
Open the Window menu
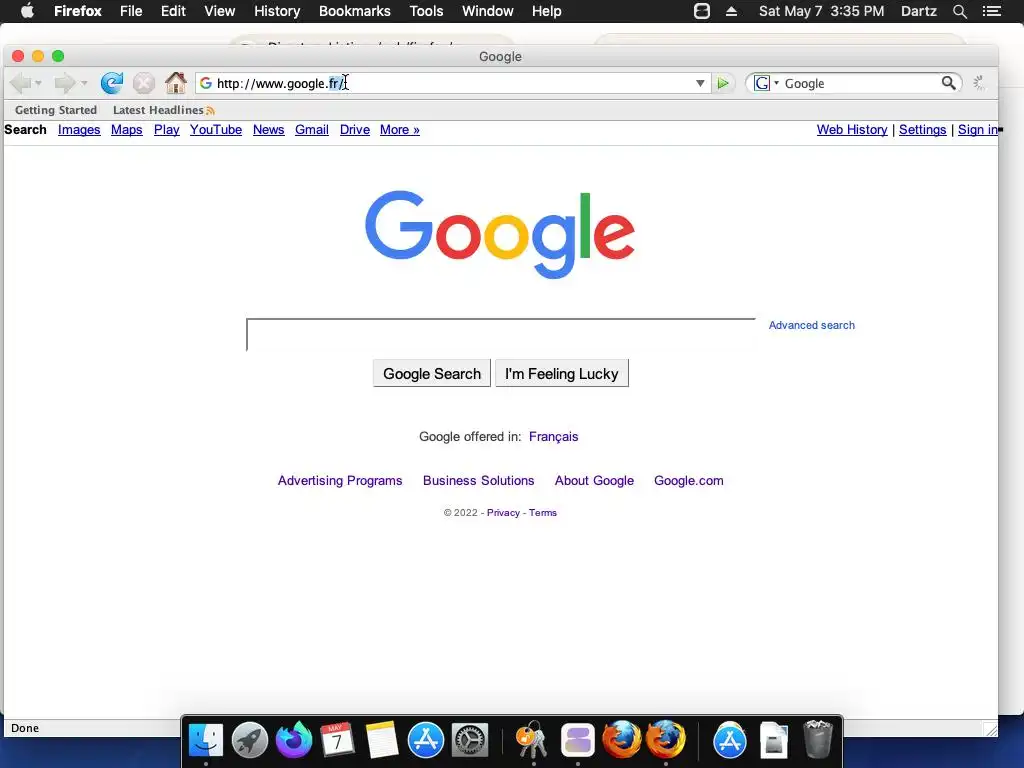[488, 11]
